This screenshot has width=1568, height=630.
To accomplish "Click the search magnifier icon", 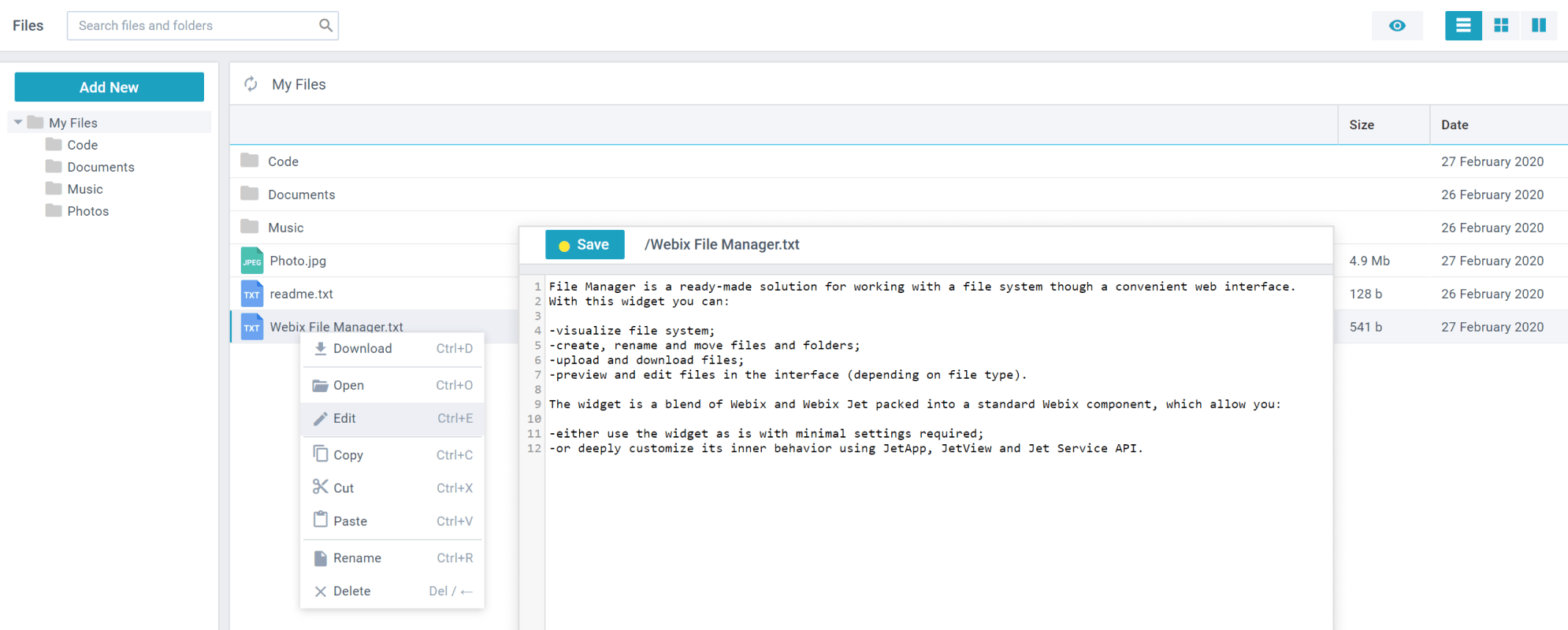I will (325, 25).
